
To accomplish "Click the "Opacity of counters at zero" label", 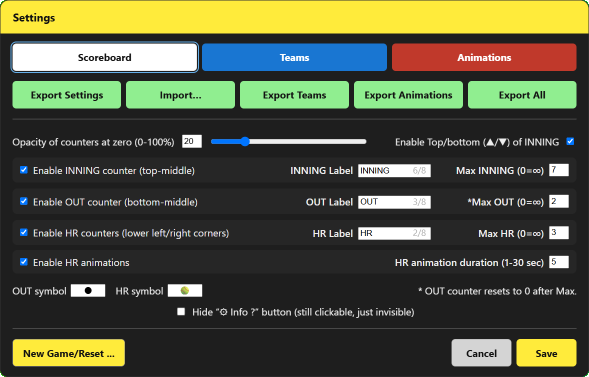I will (94, 142).
